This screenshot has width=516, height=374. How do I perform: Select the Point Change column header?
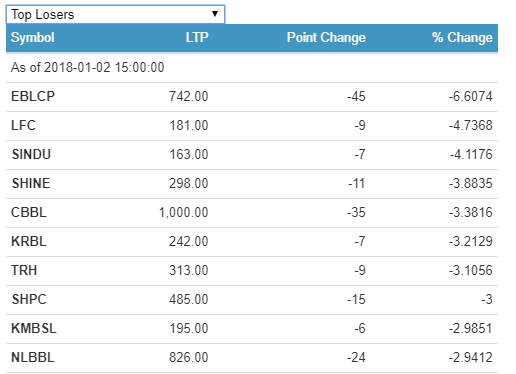(326, 37)
